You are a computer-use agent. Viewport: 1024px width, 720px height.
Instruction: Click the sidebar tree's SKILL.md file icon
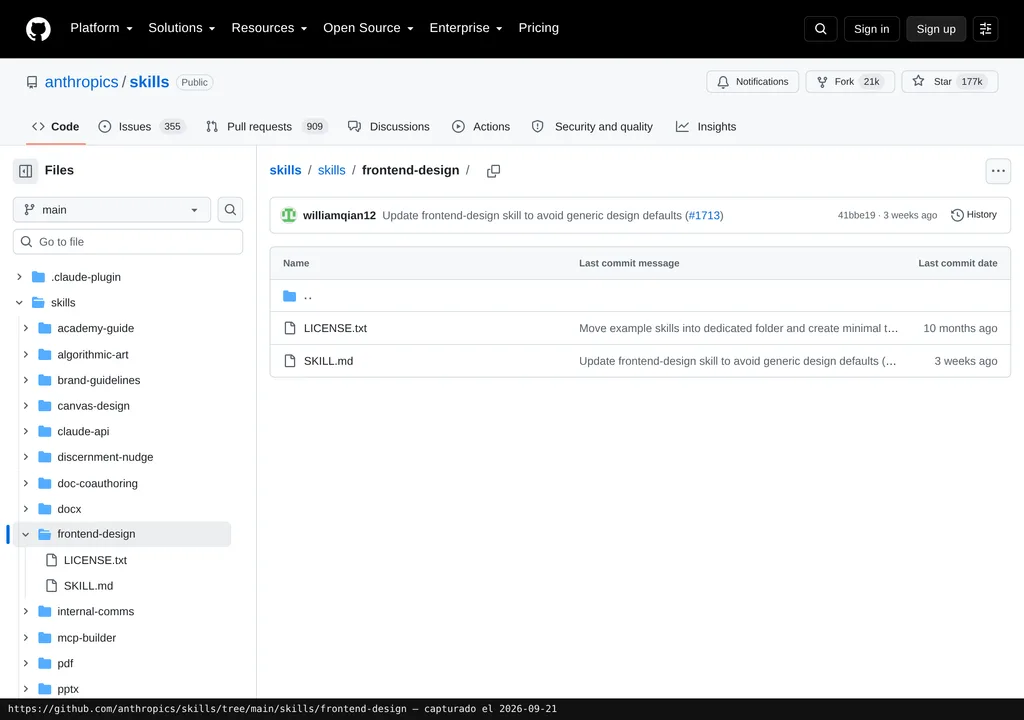(52, 585)
